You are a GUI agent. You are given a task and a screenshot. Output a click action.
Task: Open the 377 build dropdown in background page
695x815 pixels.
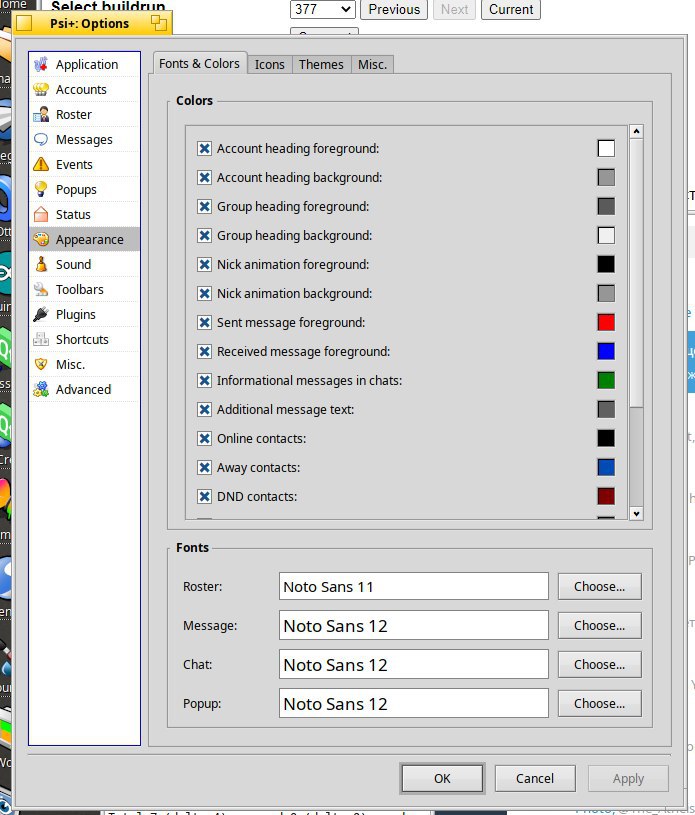[x=322, y=9]
